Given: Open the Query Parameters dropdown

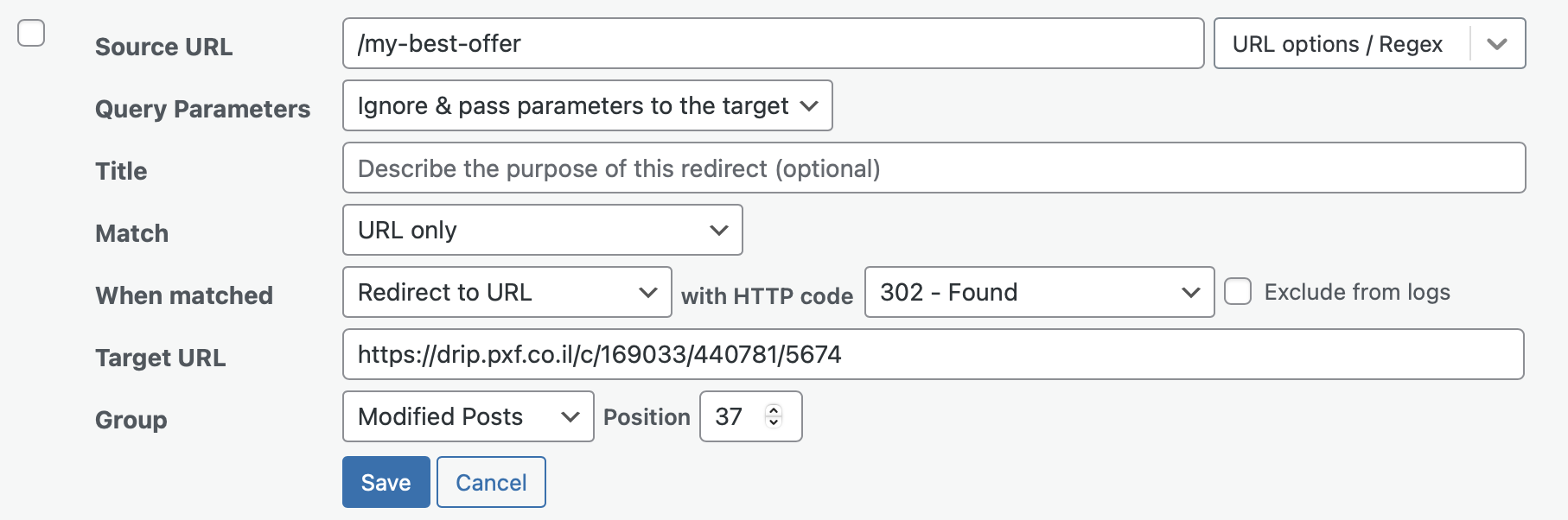Looking at the screenshot, I should [x=587, y=105].
